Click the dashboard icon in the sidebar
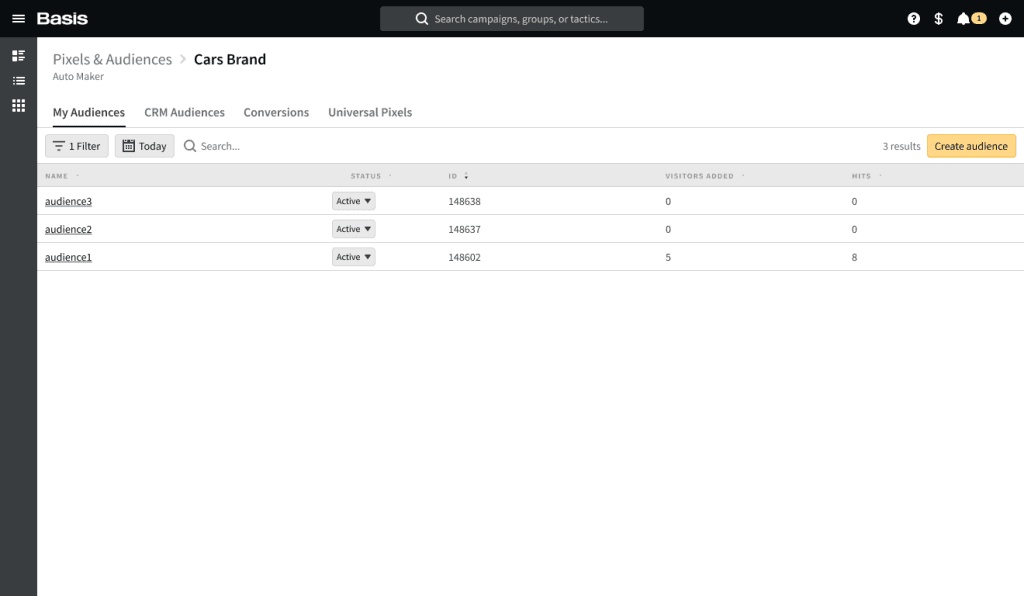Screen dimensions: 1024x596 click(x=18, y=55)
